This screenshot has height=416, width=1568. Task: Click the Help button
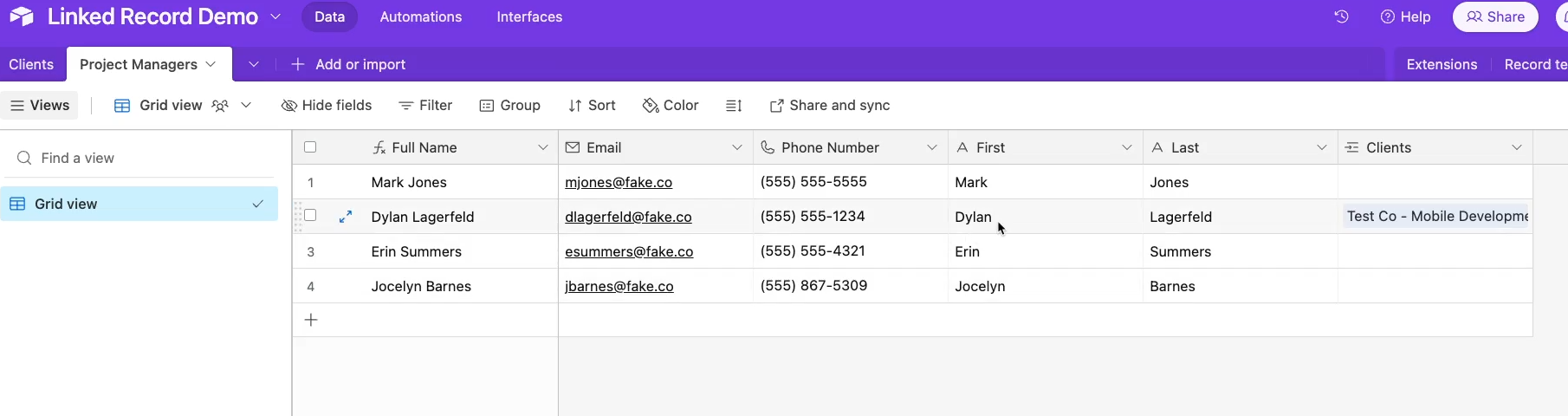pyautogui.click(x=1405, y=16)
